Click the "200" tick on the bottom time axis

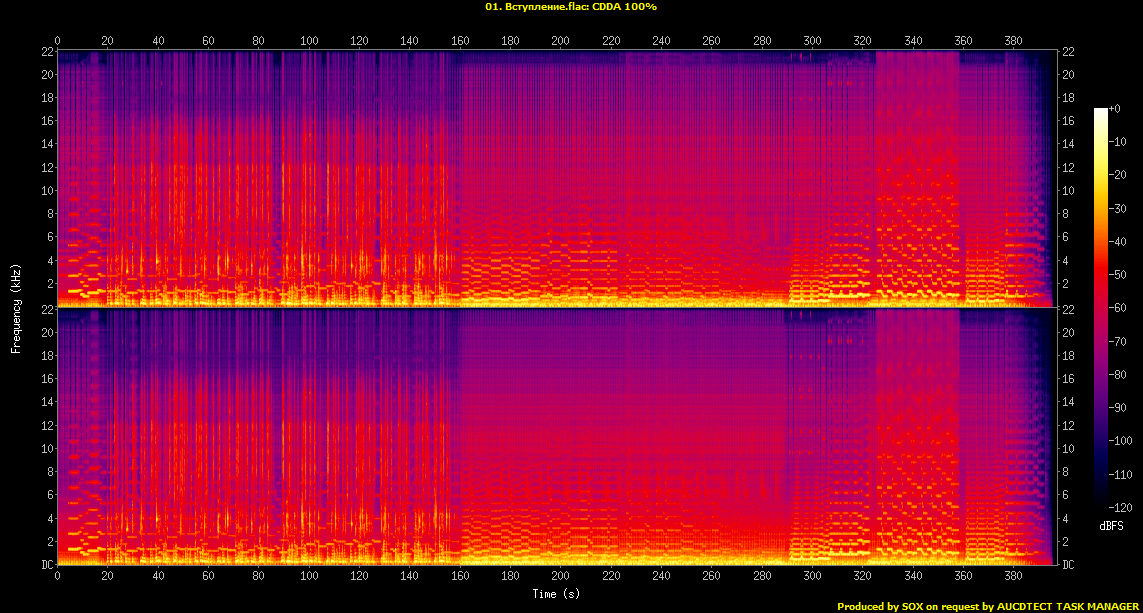560,577
